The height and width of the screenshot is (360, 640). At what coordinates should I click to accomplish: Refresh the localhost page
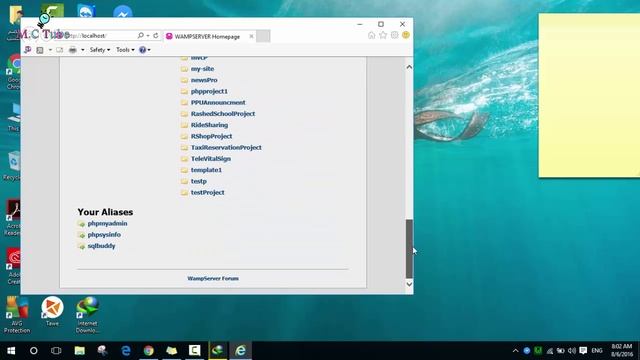point(156,36)
